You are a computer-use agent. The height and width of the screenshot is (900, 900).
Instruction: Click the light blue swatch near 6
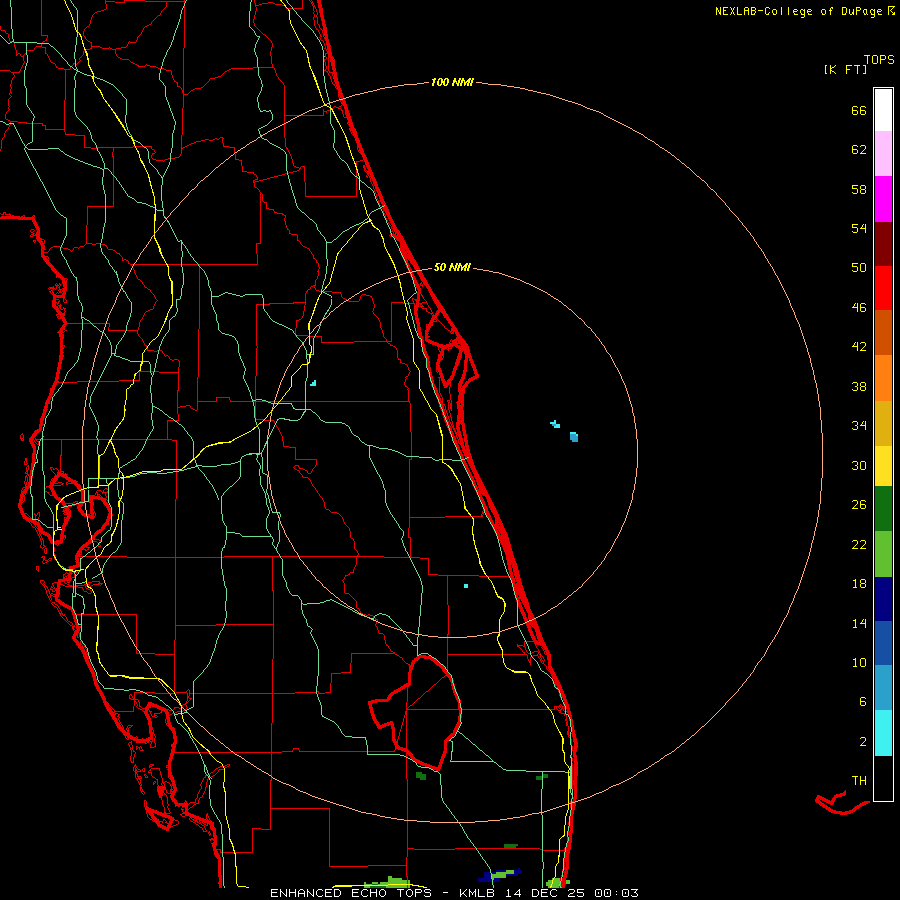coord(883,688)
